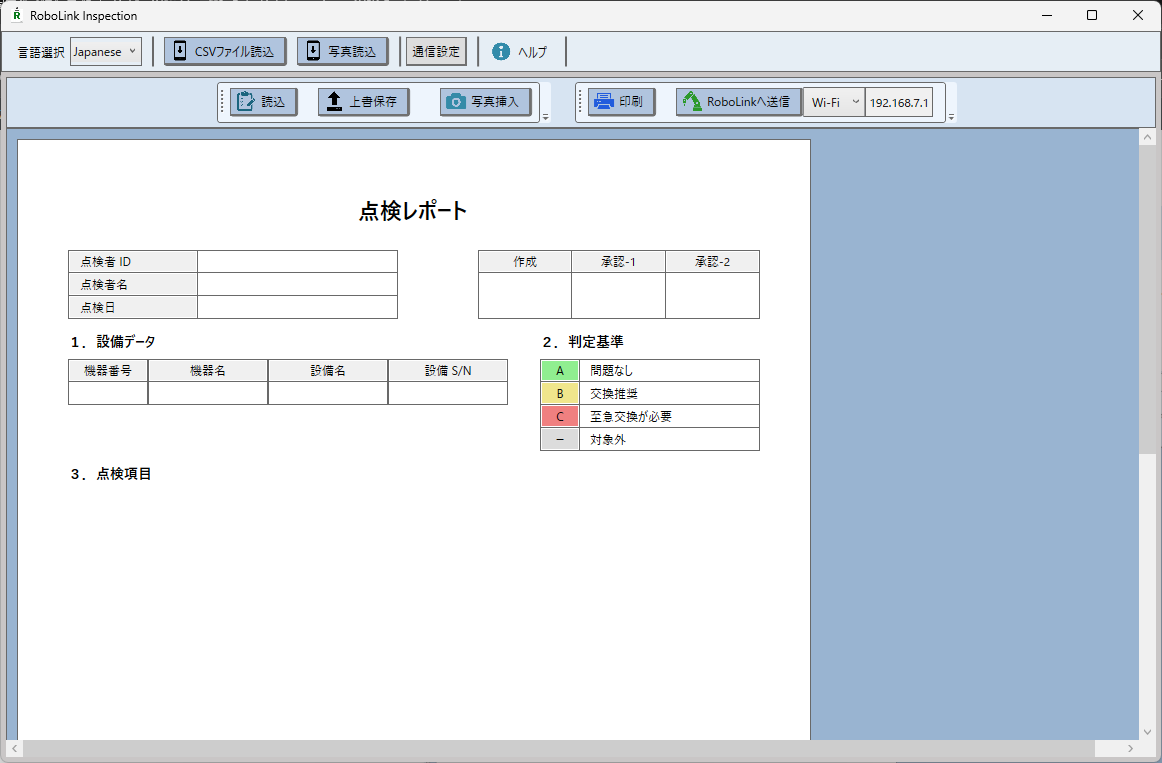Click the empty cell under 設備 S/N

(x=448, y=393)
